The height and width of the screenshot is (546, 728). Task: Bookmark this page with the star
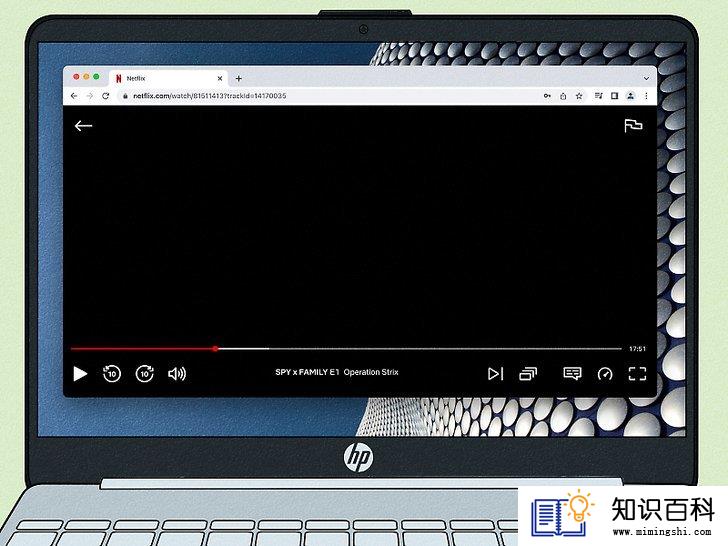[x=579, y=96]
